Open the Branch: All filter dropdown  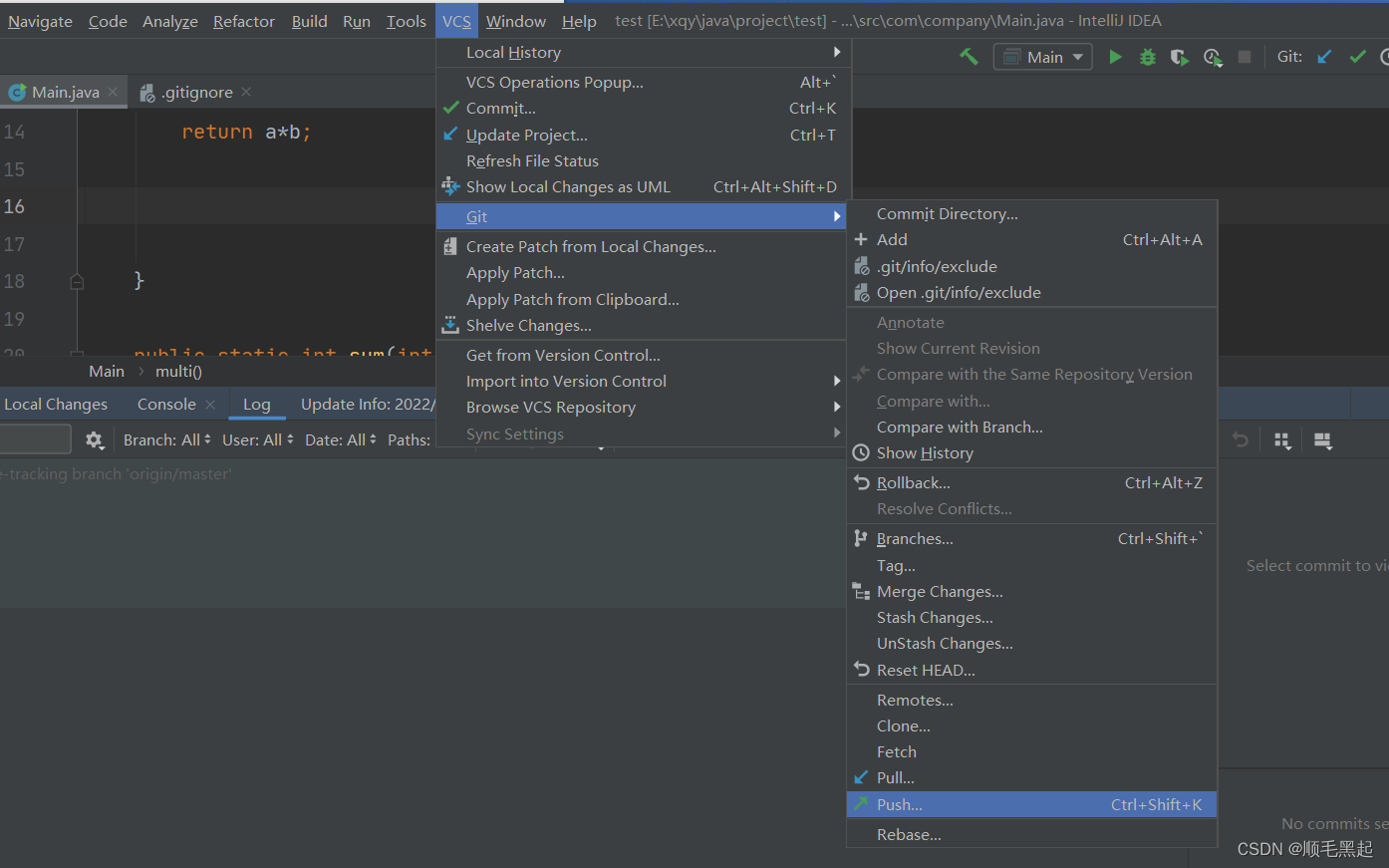pyautogui.click(x=166, y=439)
